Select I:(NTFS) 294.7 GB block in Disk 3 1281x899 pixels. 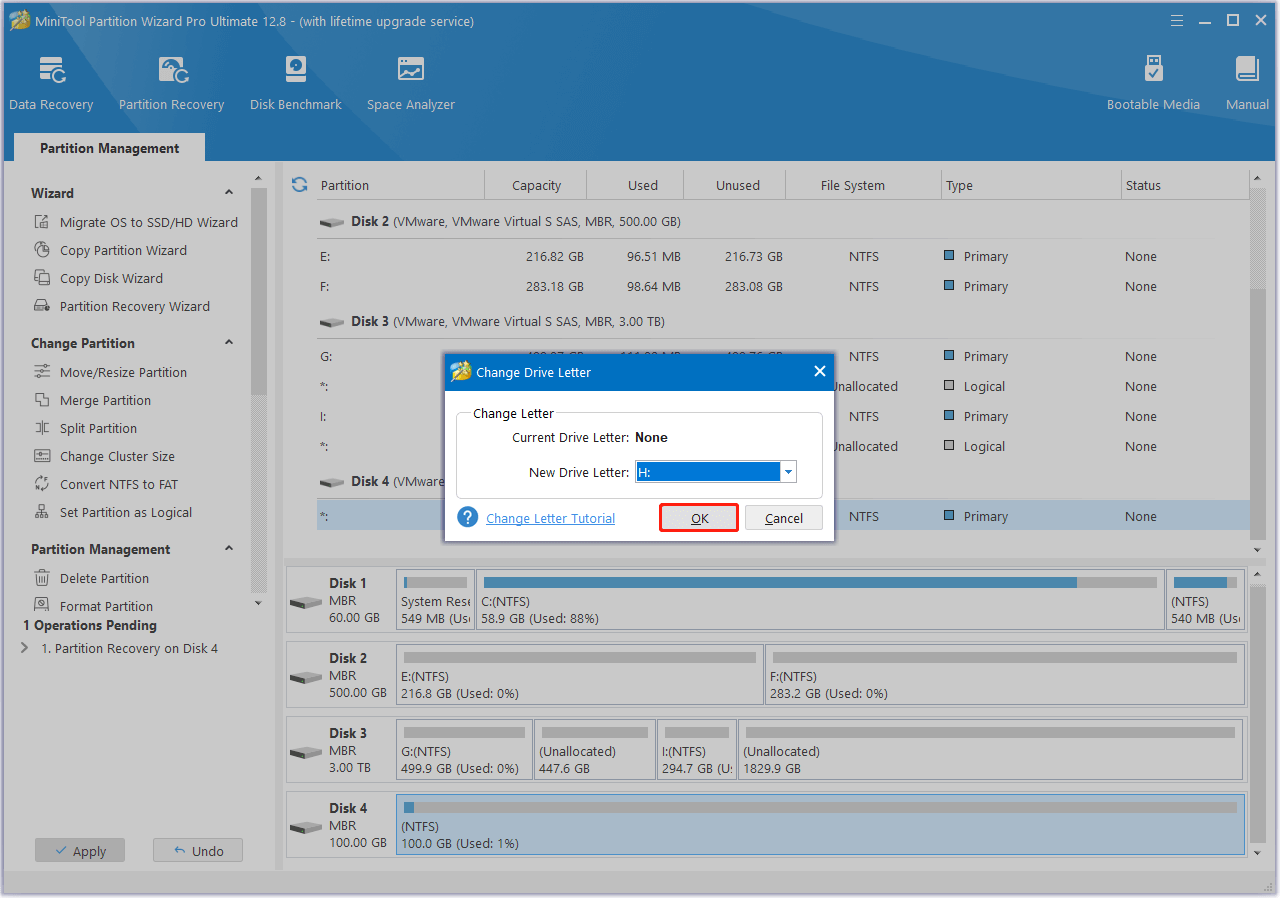pyautogui.click(x=697, y=750)
